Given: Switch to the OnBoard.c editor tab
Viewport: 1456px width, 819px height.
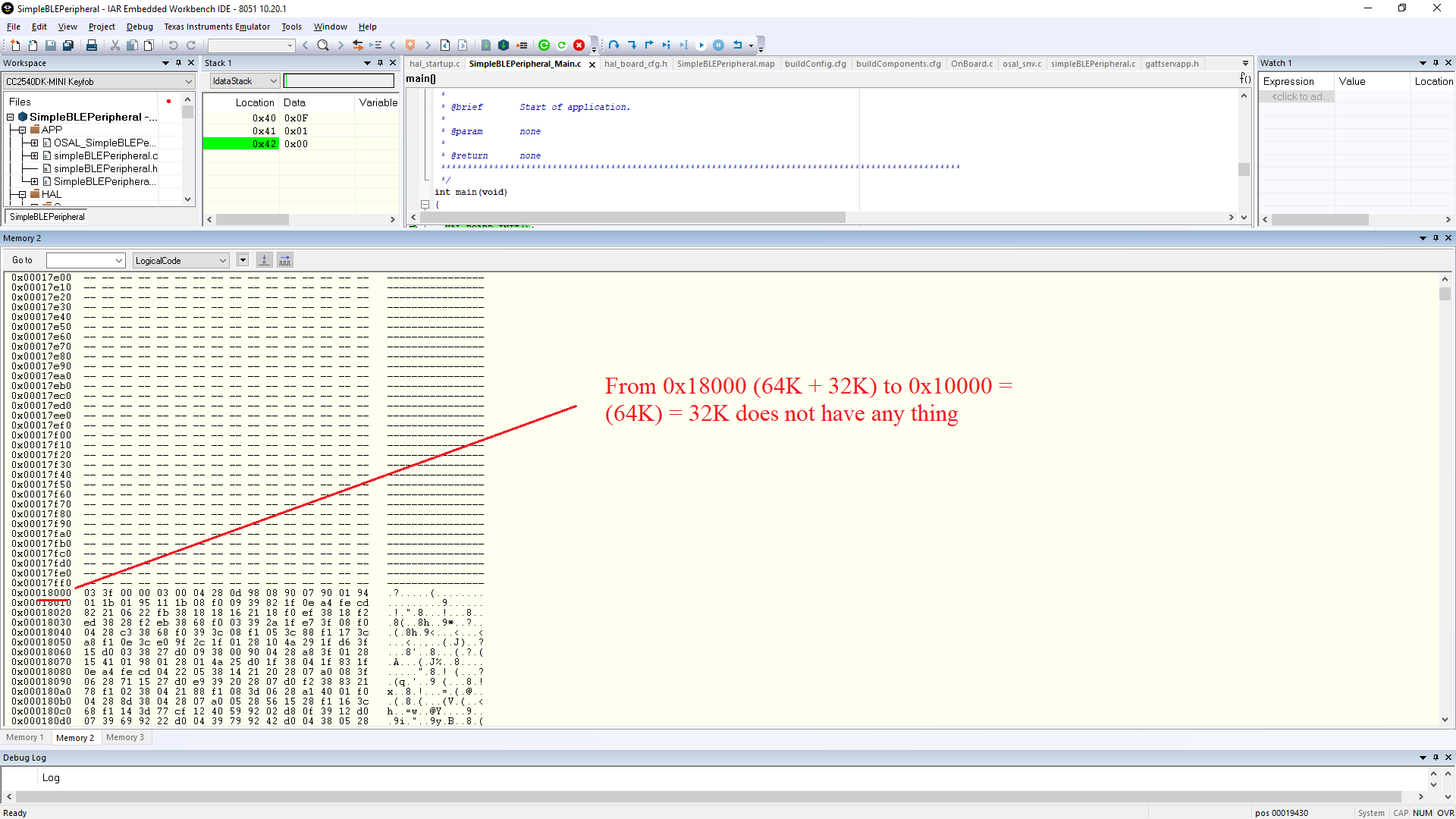Looking at the screenshot, I should pos(971,64).
